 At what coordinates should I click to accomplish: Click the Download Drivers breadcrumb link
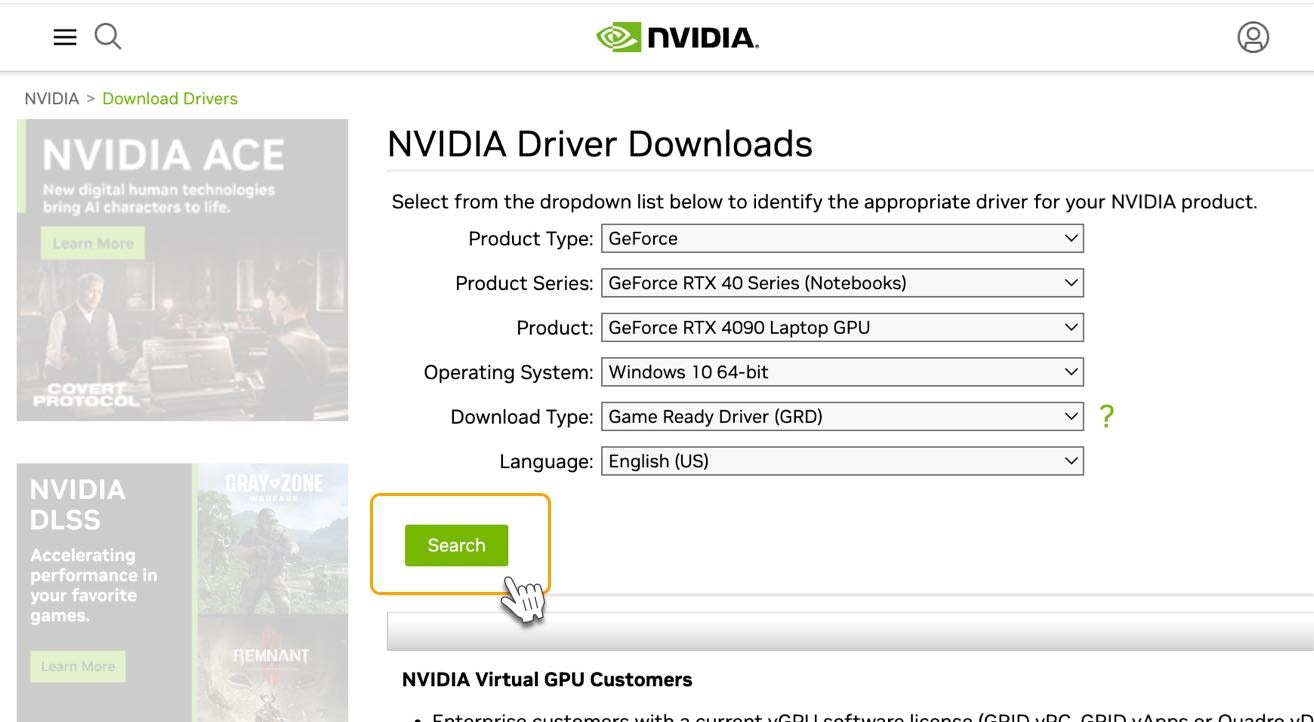click(170, 98)
